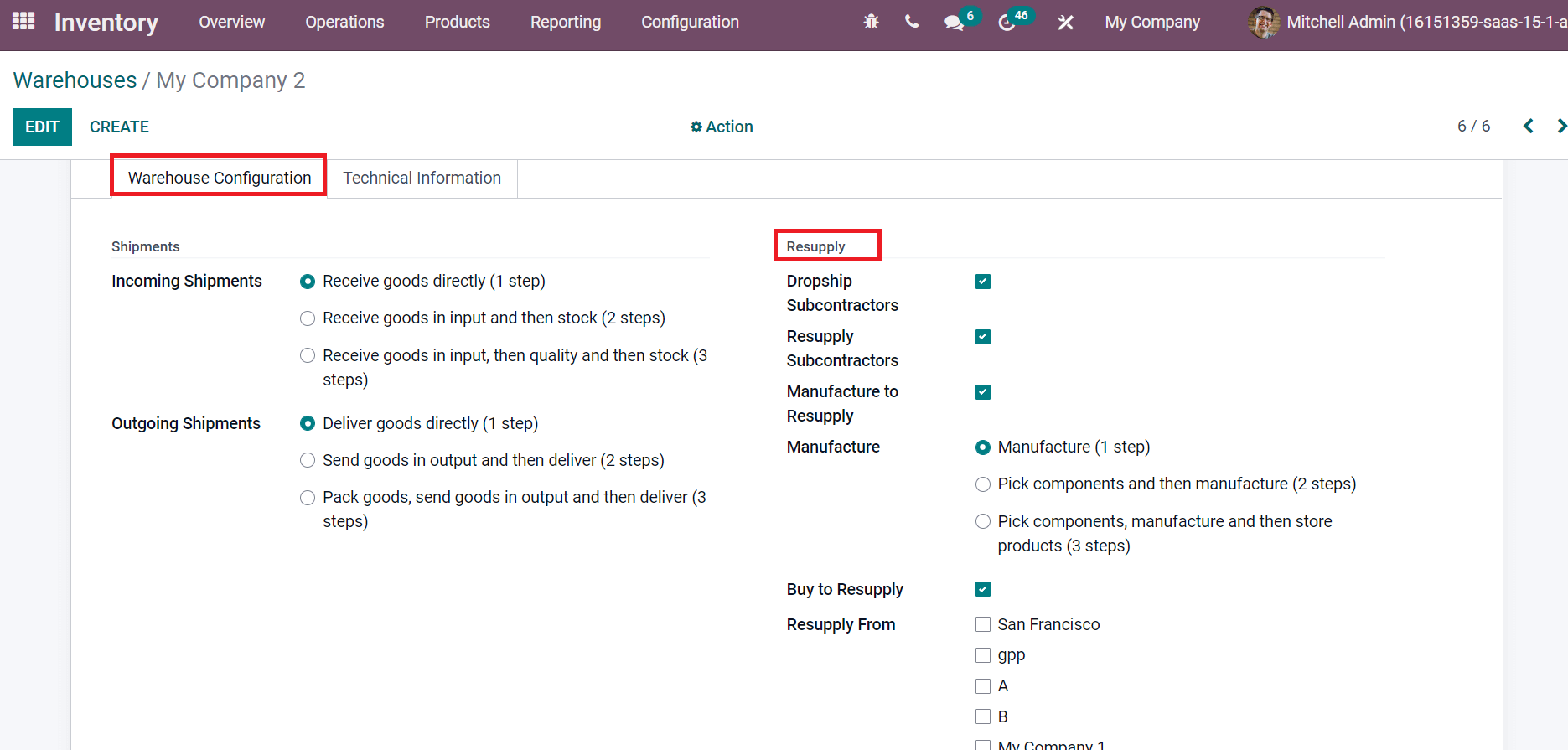Viewport: 1568px width, 750px height.
Task: Select Deliver goods directly (1 step)
Action: click(x=308, y=424)
